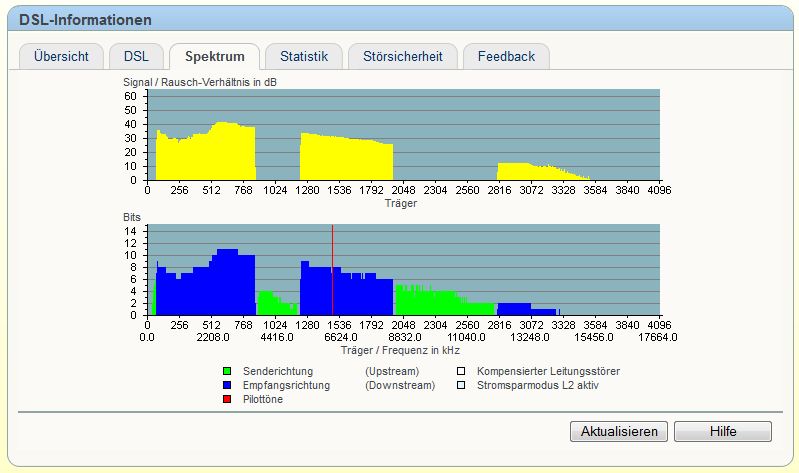Screen dimensions: 799x473
Task: Click the Kompensierter Leitungsstörer text
Action: point(548,371)
